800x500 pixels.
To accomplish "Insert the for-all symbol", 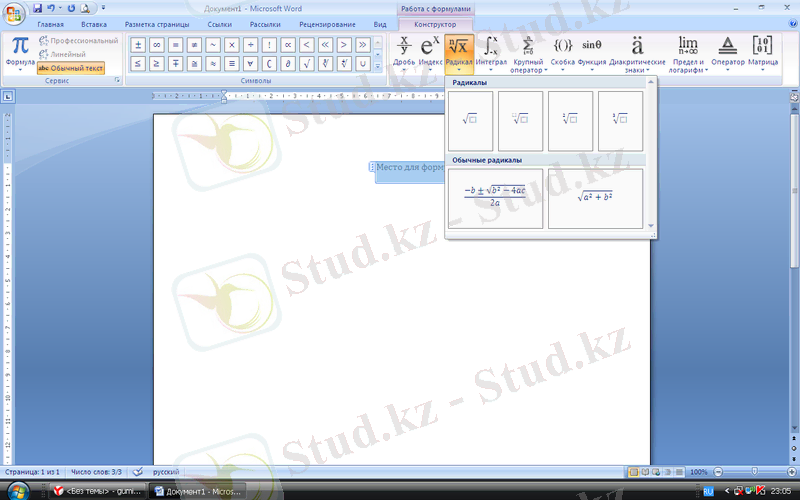I will pyautogui.click(x=251, y=64).
